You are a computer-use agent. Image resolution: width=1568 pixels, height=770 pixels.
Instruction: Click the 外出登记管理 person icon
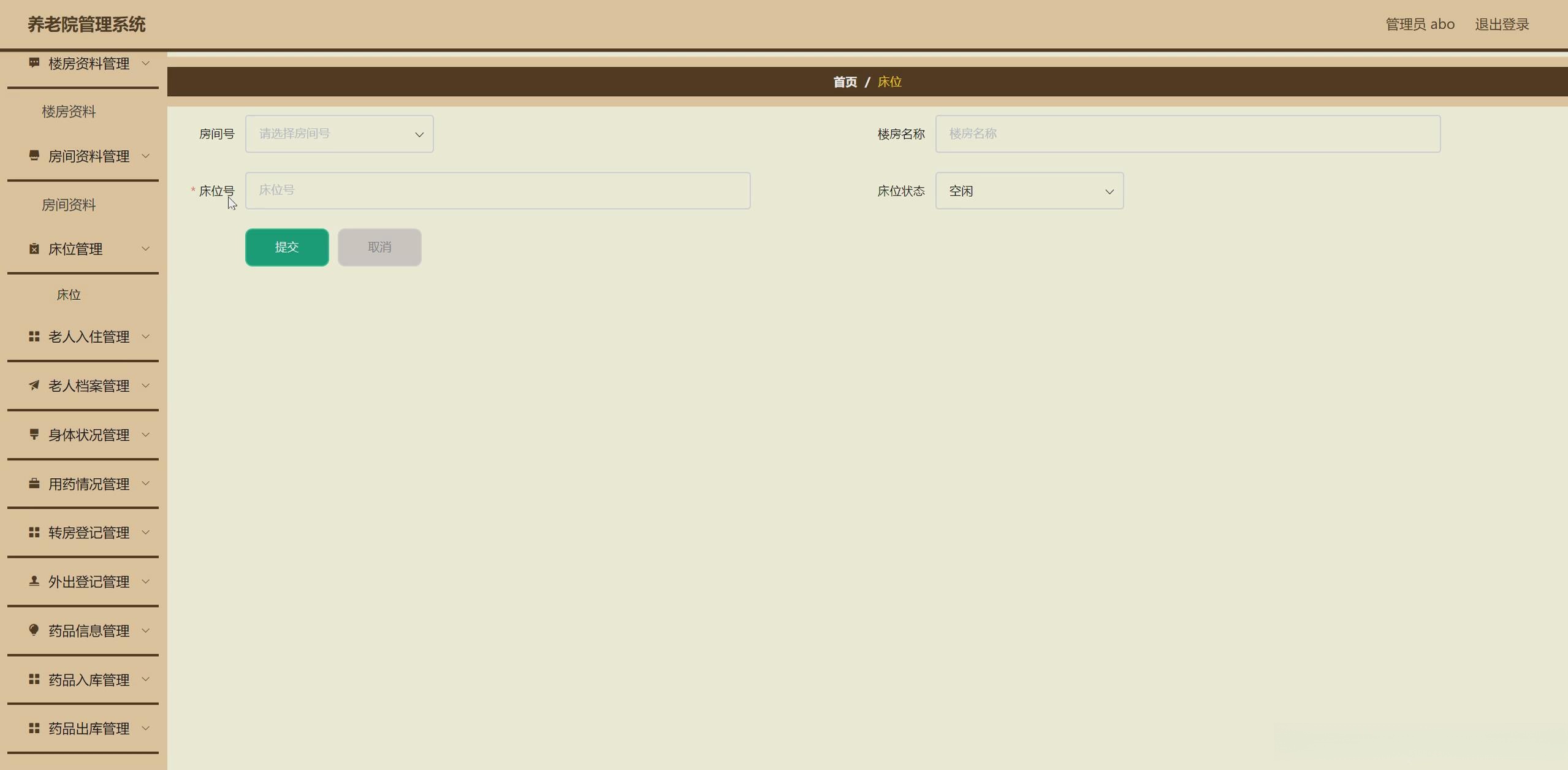tap(34, 581)
